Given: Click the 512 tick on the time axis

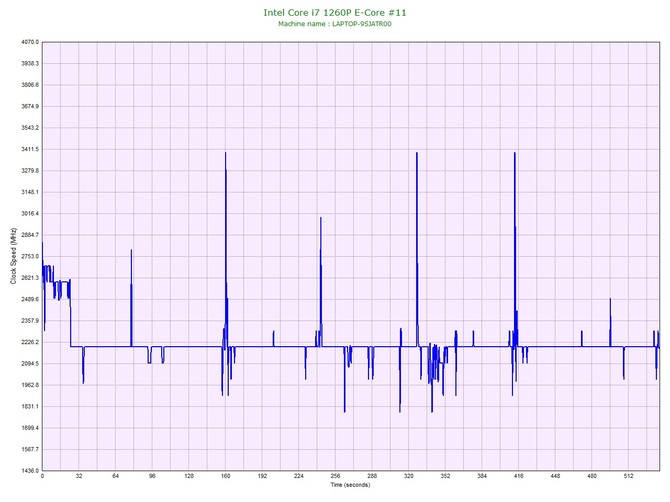Looking at the screenshot, I should coord(629,476).
